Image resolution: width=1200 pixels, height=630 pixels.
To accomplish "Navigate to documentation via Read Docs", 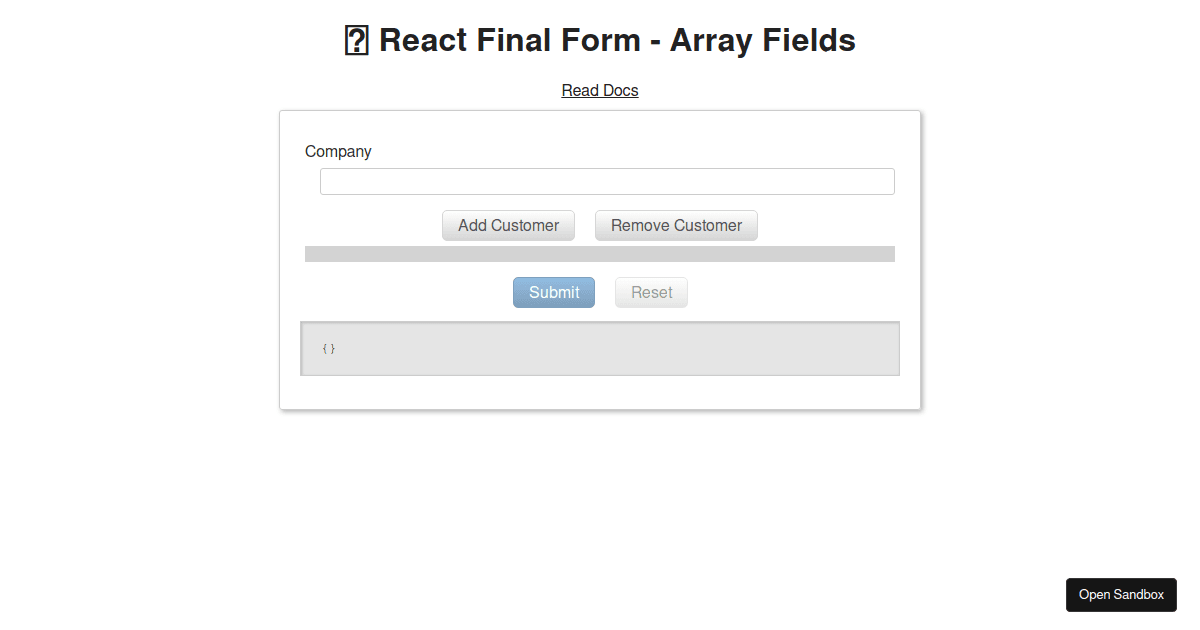I will [x=600, y=90].
